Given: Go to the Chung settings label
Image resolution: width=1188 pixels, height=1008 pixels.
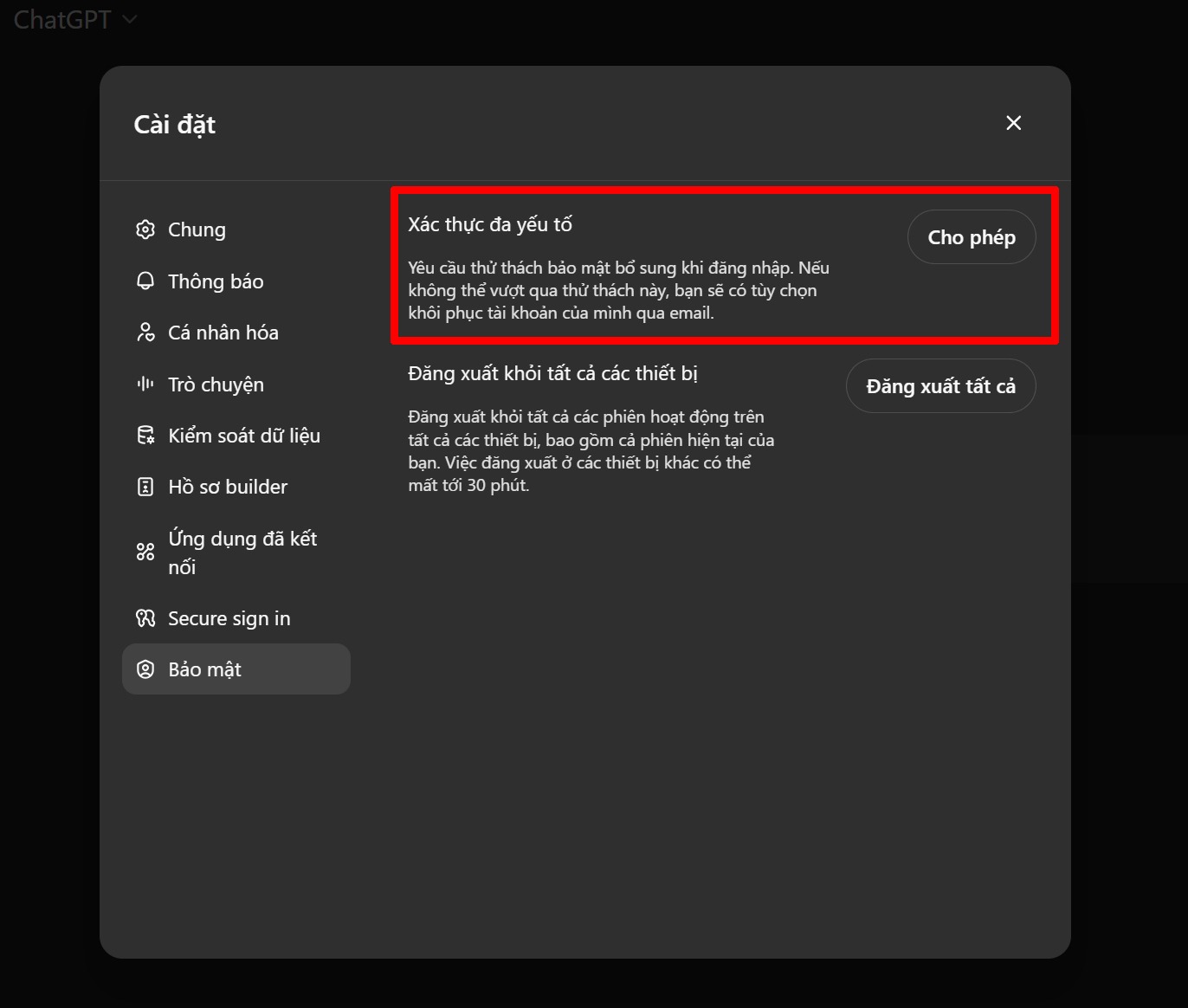Looking at the screenshot, I should click(x=197, y=229).
